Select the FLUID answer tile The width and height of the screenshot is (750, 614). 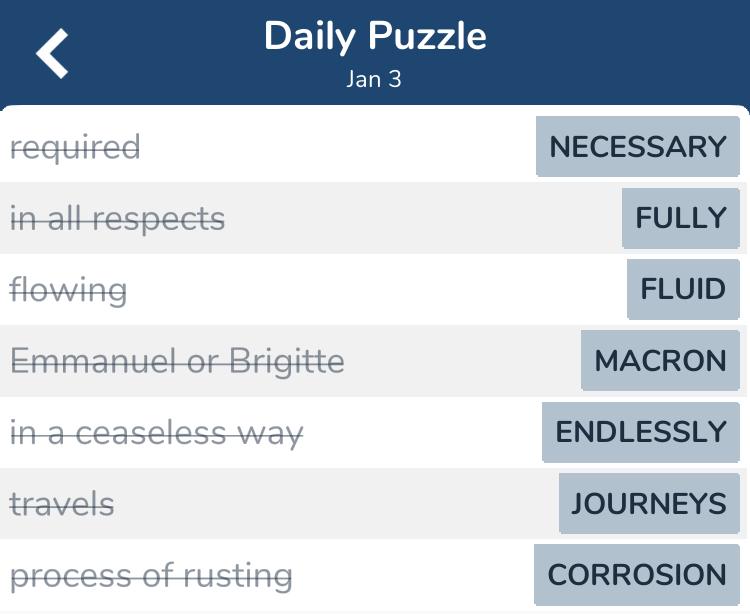pos(683,289)
